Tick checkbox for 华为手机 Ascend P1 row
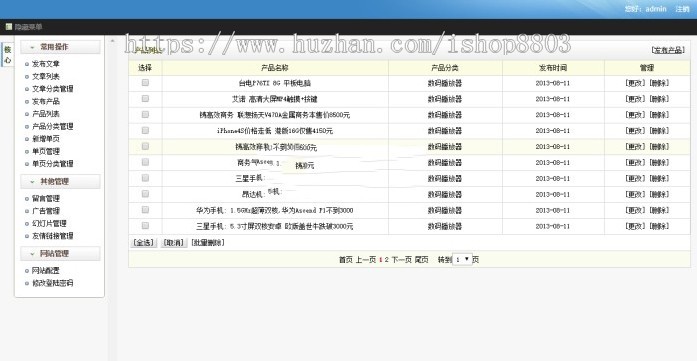Image resolution: width=697 pixels, height=361 pixels. point(145,209)
